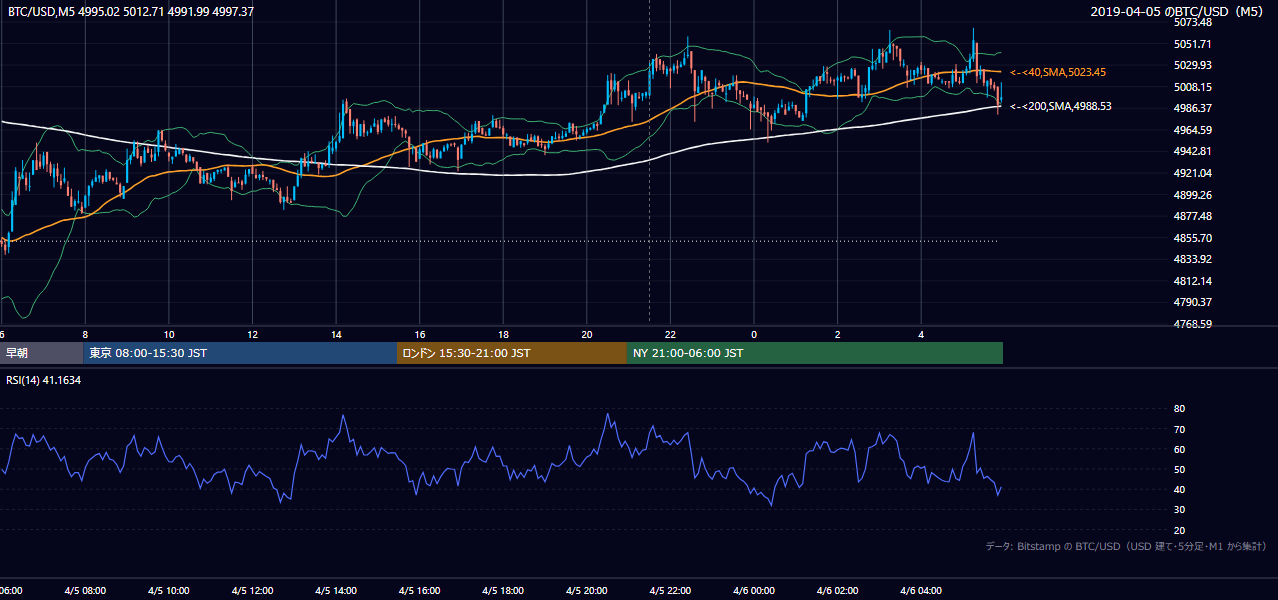Click hour marker 8 under price chart
Viewport: 1278px width, 600px height.
(85, 334)
